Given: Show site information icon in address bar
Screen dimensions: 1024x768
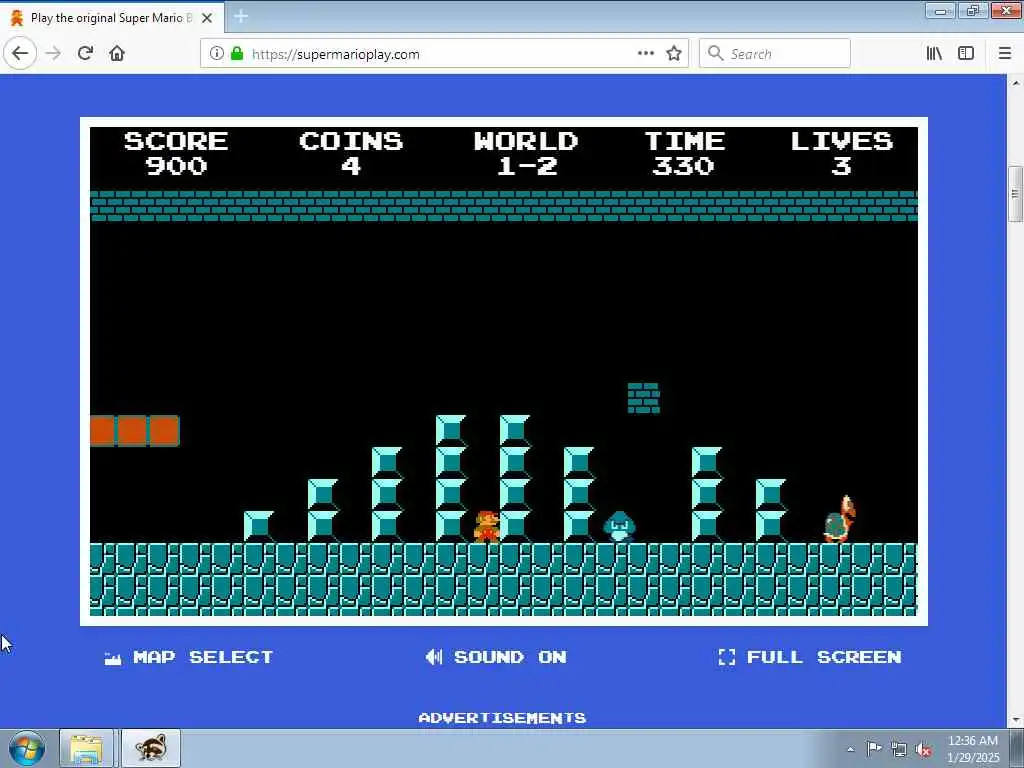Looking at the screenshot, I should pyautogui.click(x=216, y=54).
